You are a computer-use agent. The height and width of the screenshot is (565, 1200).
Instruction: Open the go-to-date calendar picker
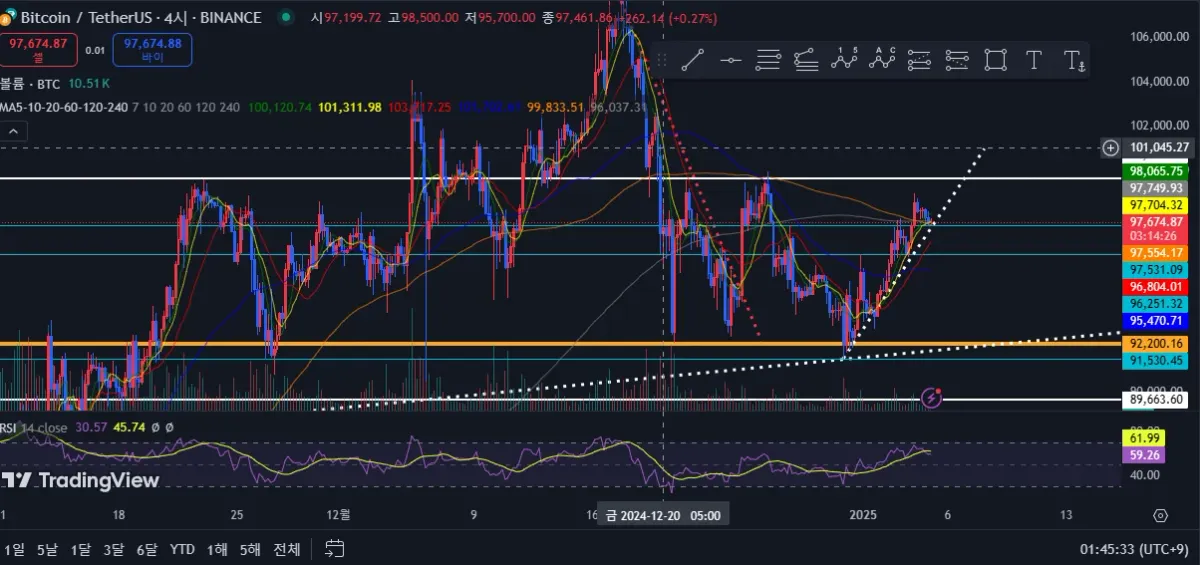click(334, 549)
